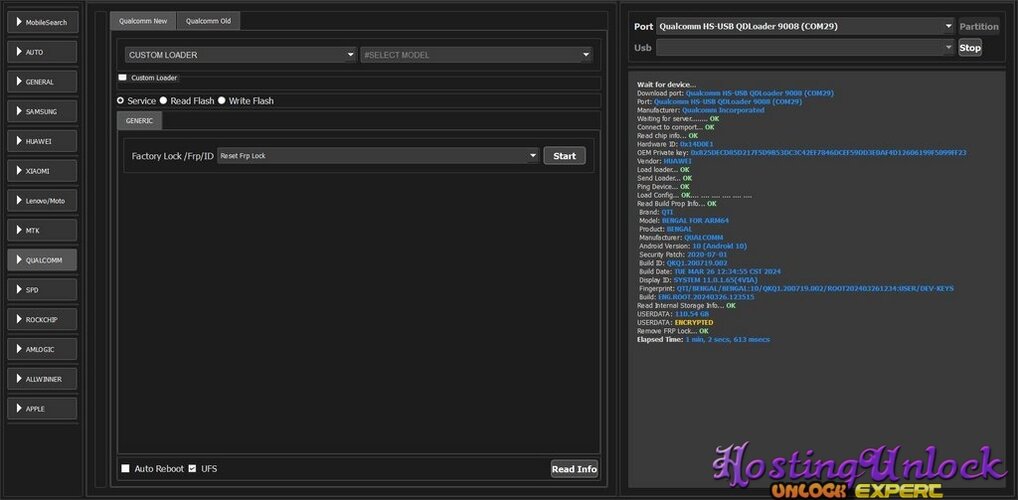Screen dimensions: 1018x500
Task: Select the QUALCOMM sidebar section
Action: click(x=42, y=260)
